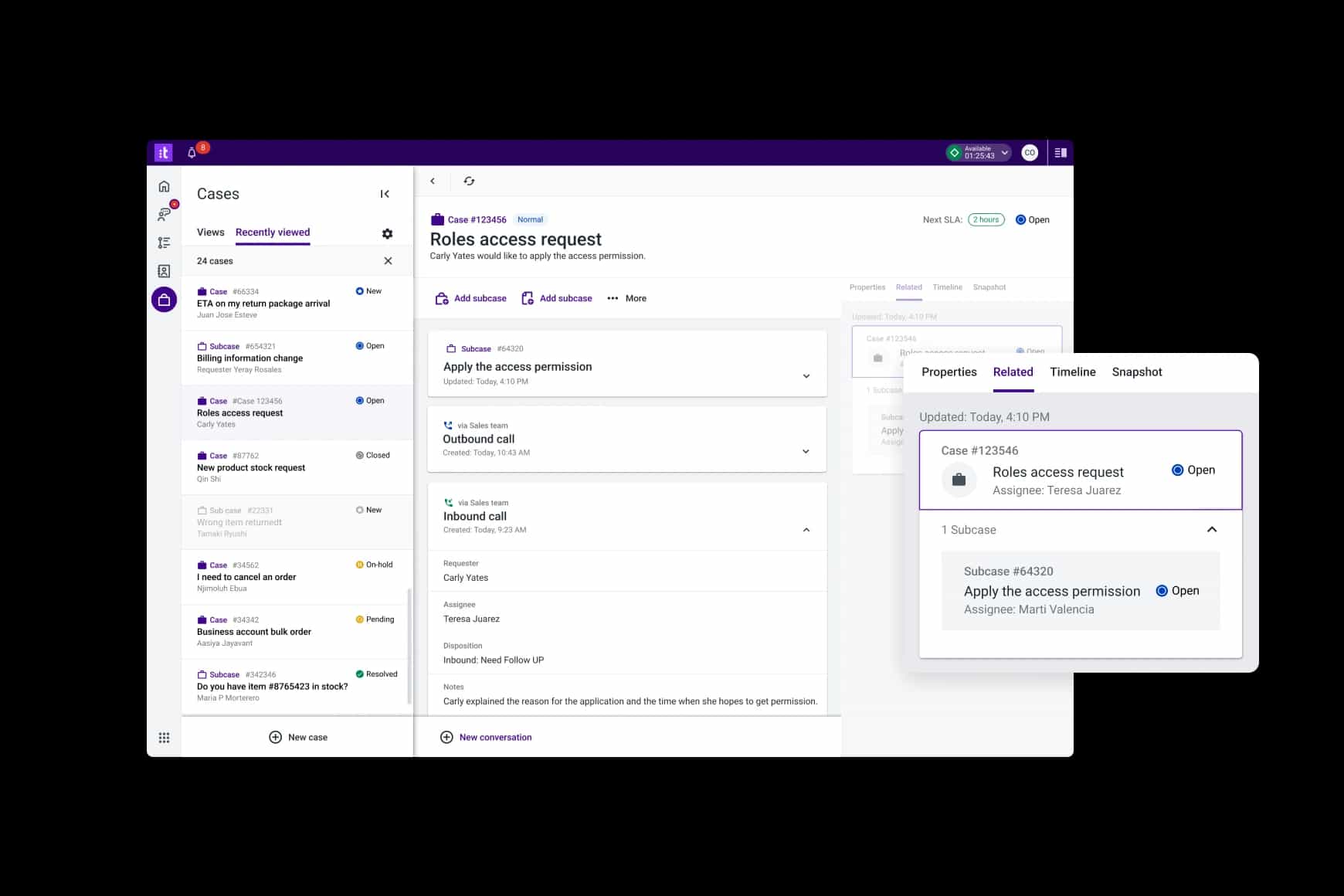This screenshot has width=1344, height=896.
Task: Select the Cases briefcase icon
Action: (x=164, y=299)
